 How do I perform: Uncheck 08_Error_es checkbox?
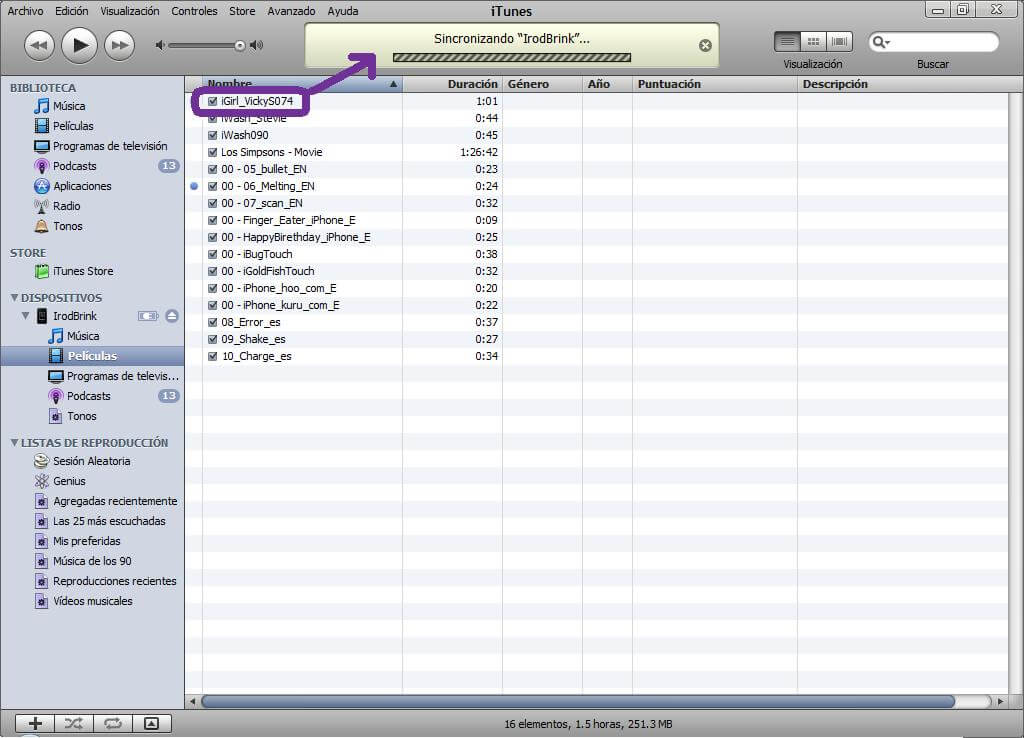[x=212, y=322]
